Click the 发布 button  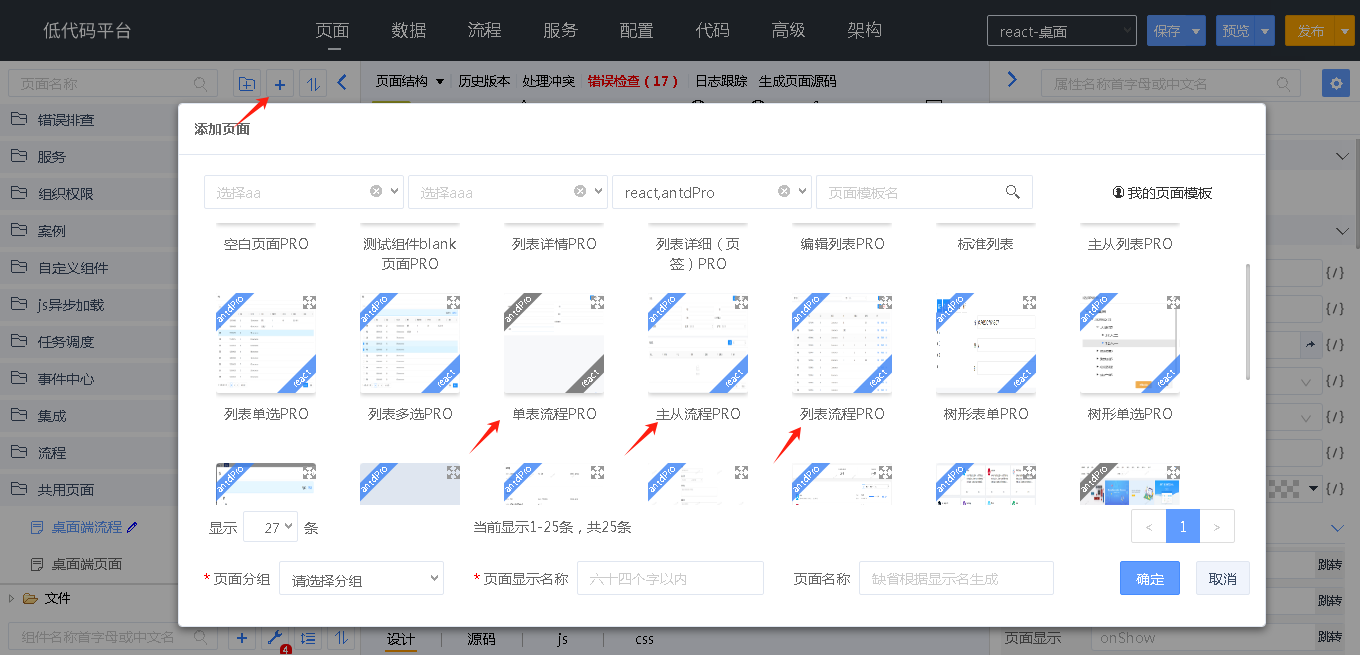tap(1311, 31)
